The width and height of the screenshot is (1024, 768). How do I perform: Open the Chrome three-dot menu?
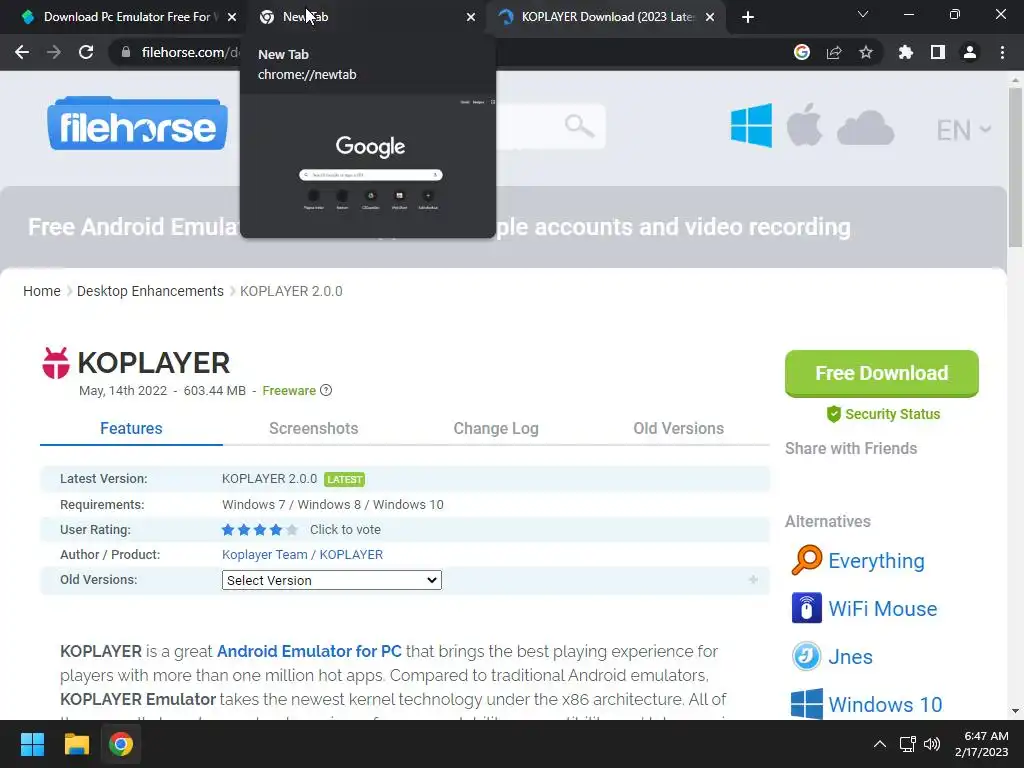pyautogui.click(x=1002, y=52)
